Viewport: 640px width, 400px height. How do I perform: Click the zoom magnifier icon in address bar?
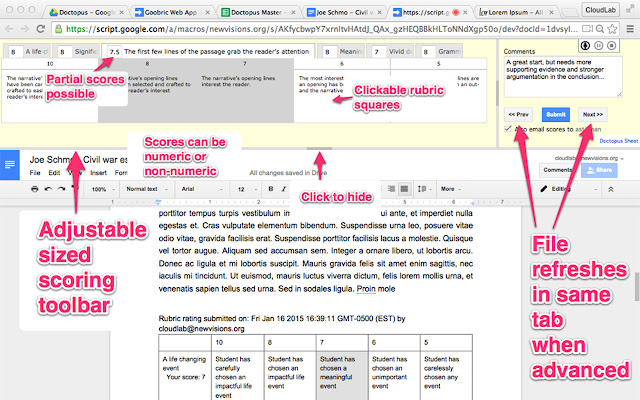click(600, 29)
